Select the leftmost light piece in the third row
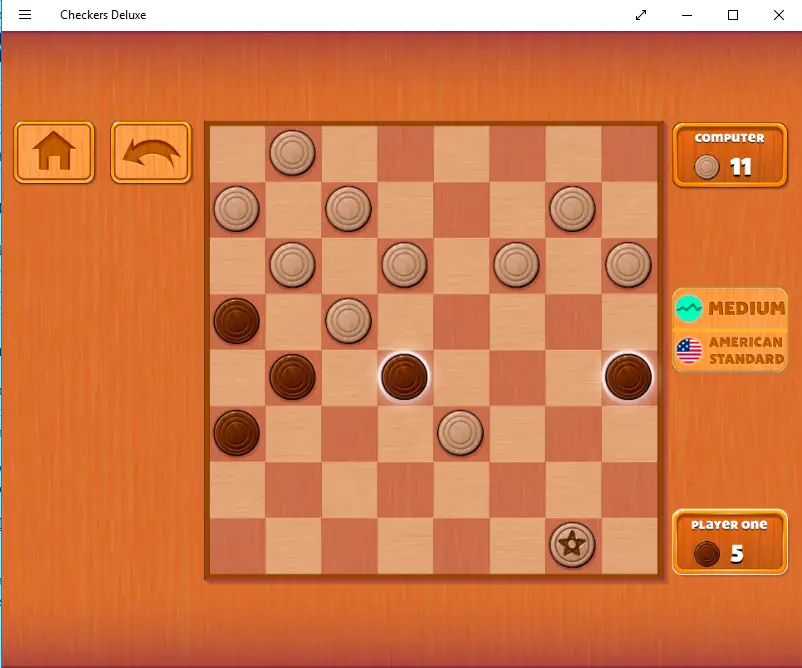Image resolution: width=802 pixels, height=668 pixels. pos(292,265)
